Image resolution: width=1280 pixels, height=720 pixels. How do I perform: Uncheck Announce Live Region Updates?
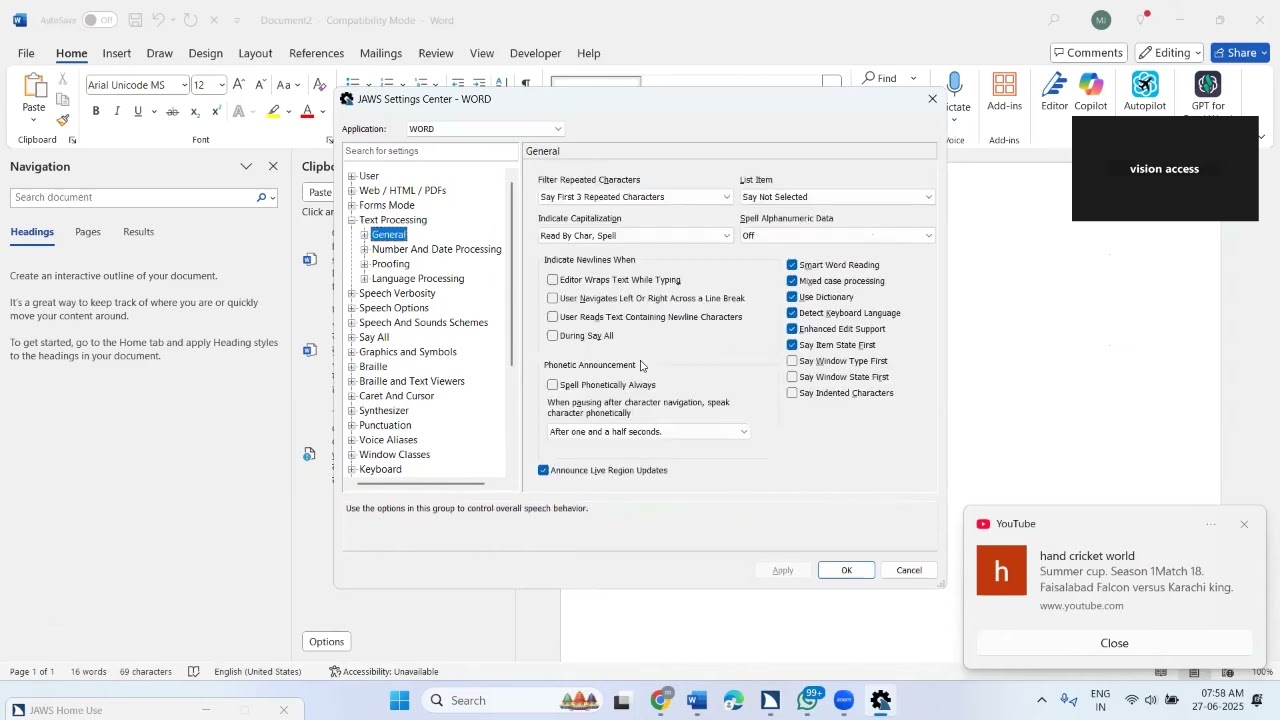click(544, 470)
